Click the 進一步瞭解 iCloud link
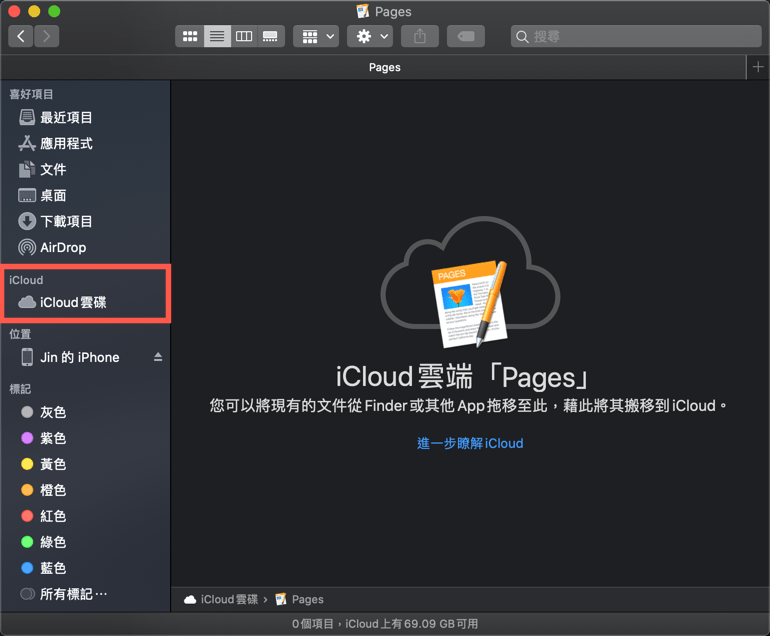The height and width of the screenshot is (636, 770). click(x=470, y=443)
